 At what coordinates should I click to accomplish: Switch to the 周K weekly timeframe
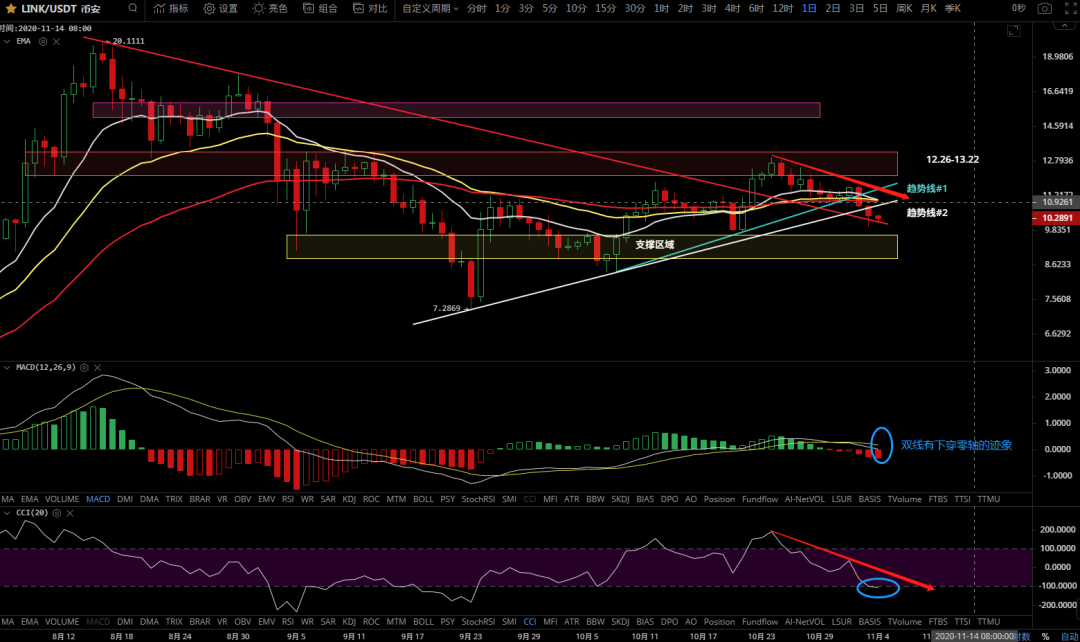coord(904,8)
